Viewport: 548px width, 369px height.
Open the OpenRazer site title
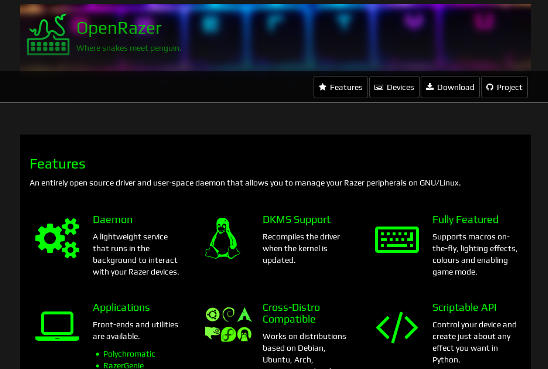119,28
